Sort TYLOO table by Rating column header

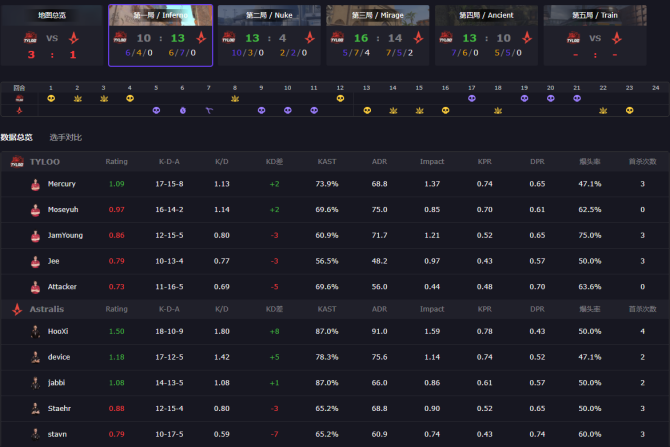(117, 161)
